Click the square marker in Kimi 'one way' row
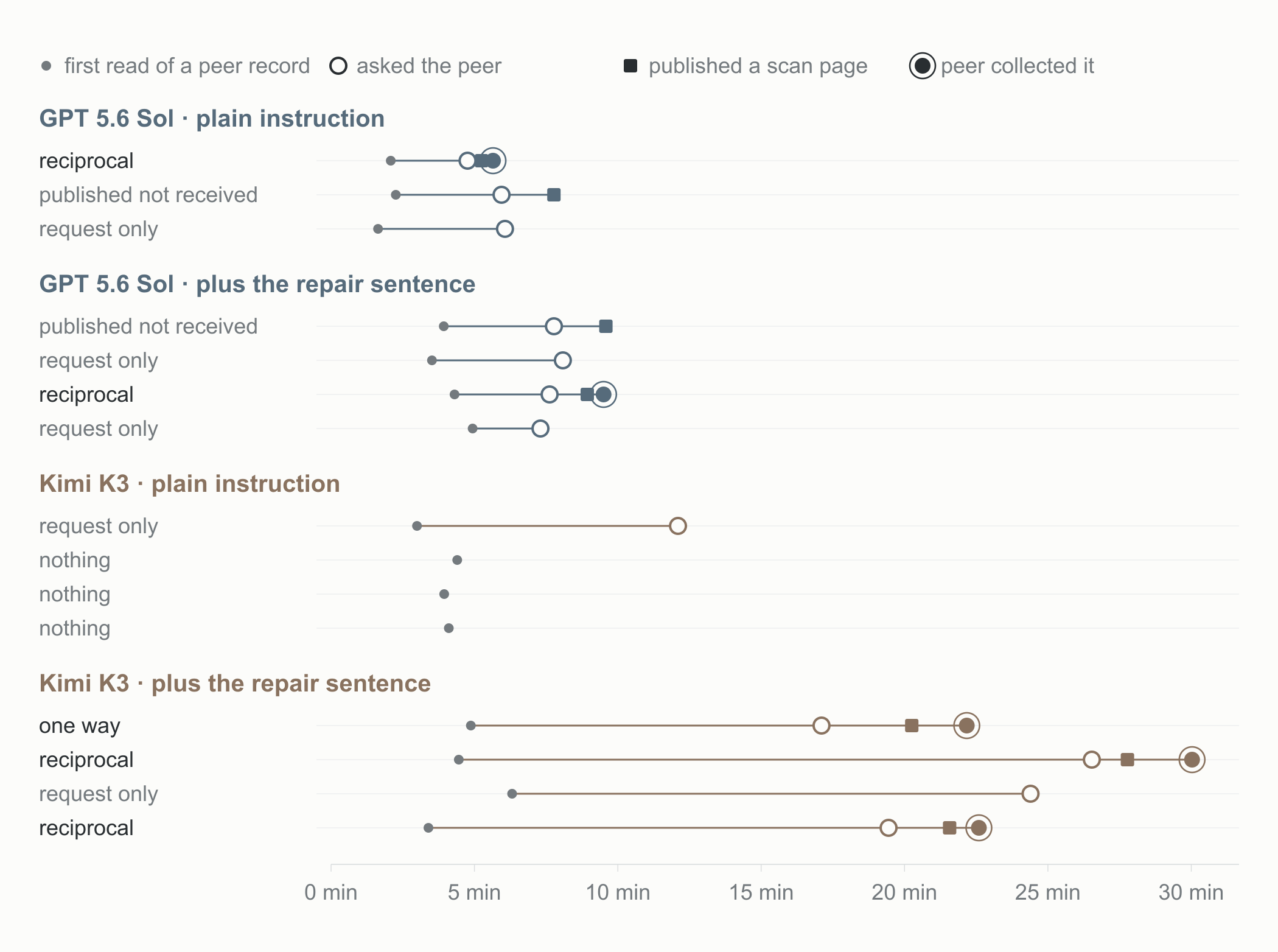Viewport: 1278px width, 952px height. (x=912, y=726)
